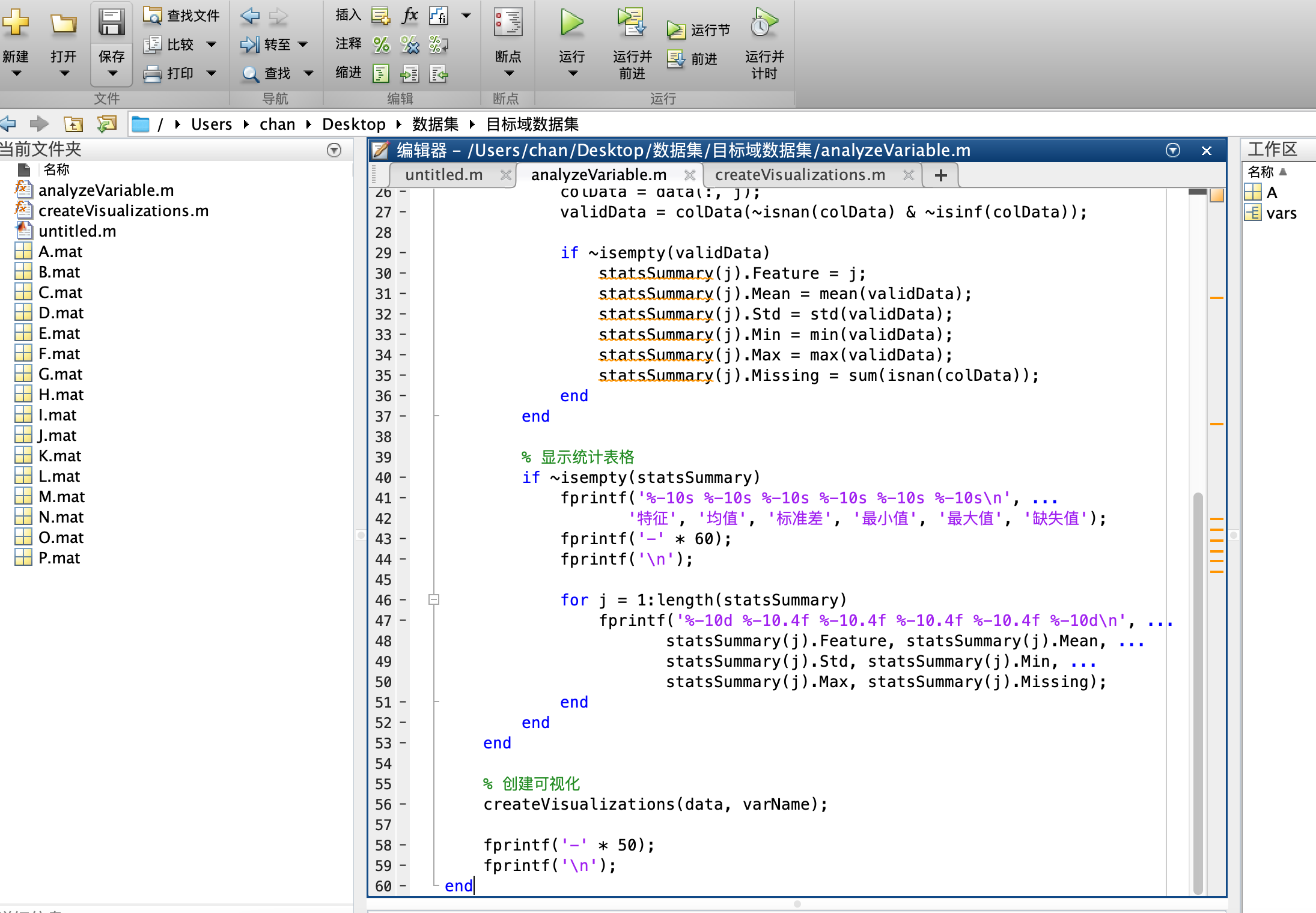Open the Find (查找) dropdown arrow

click(309, 73)
